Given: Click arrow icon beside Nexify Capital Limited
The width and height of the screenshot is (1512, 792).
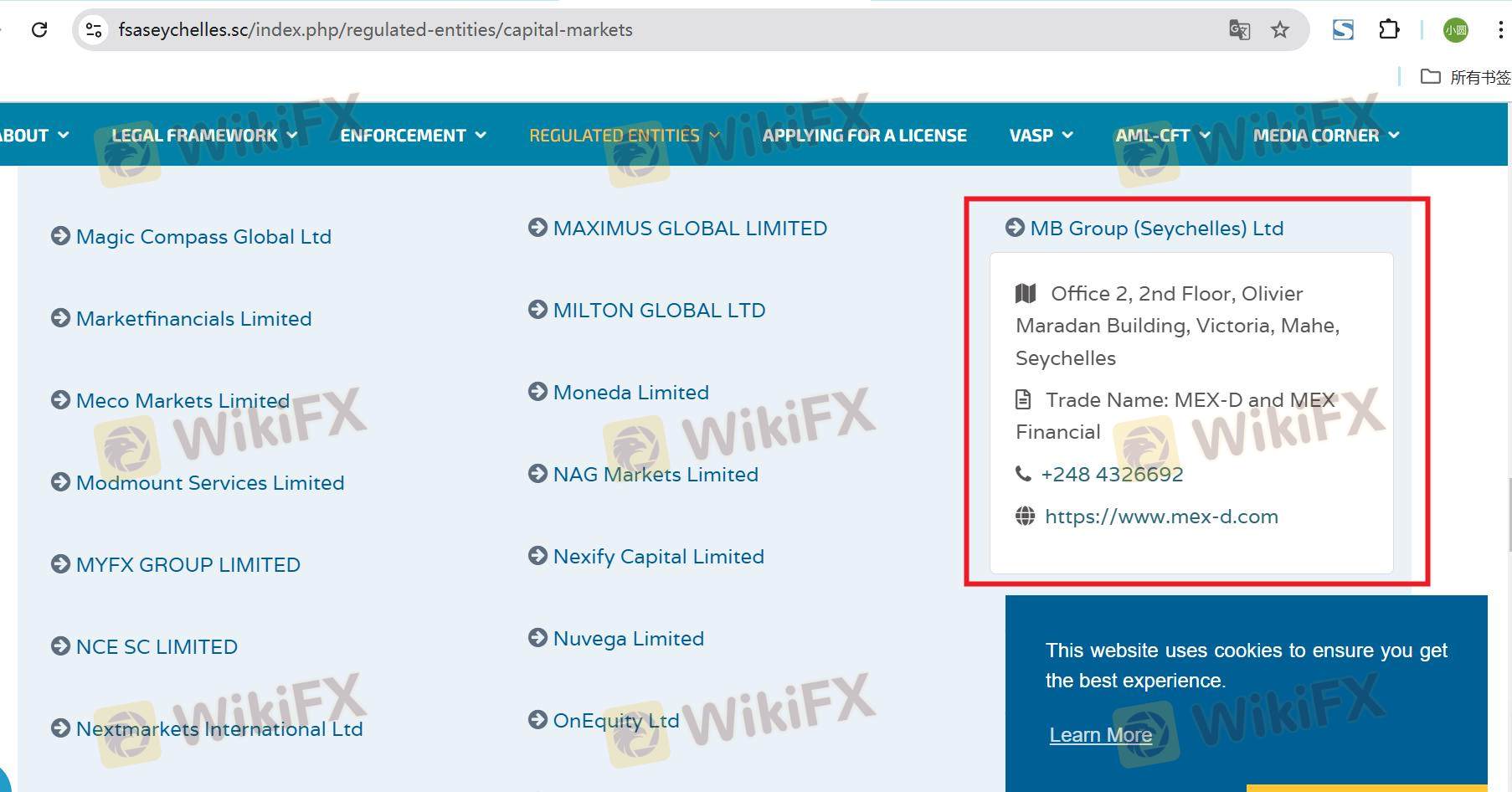Looking at the screenshot, I should point(537,556).
